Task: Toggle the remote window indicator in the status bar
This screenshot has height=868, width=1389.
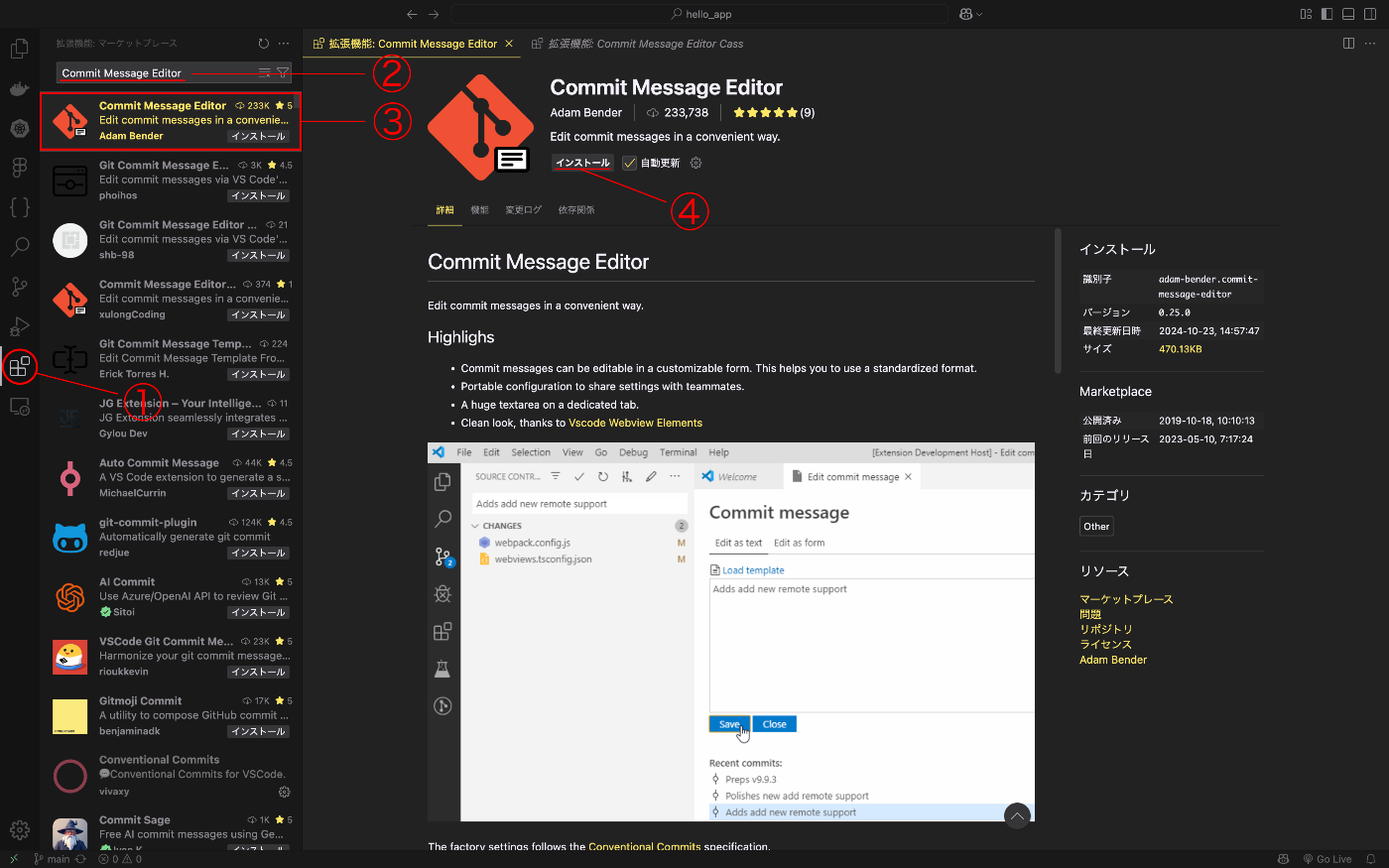Action: [x=14, y=858]
